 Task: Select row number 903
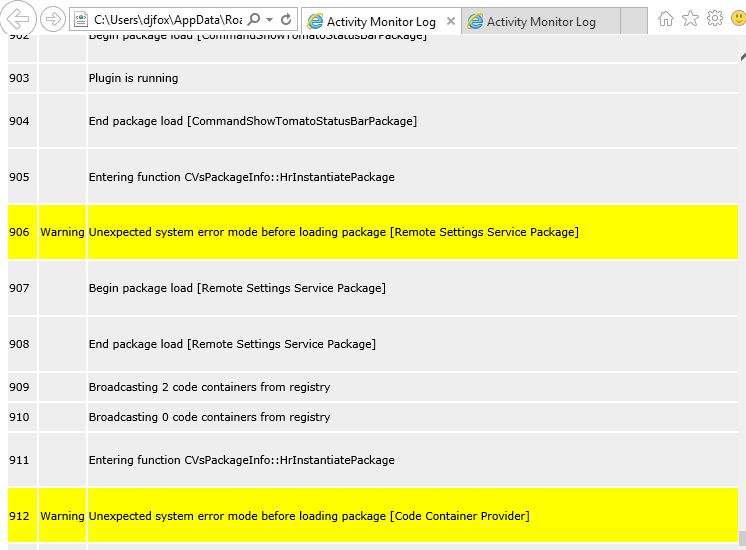[19, 78]
